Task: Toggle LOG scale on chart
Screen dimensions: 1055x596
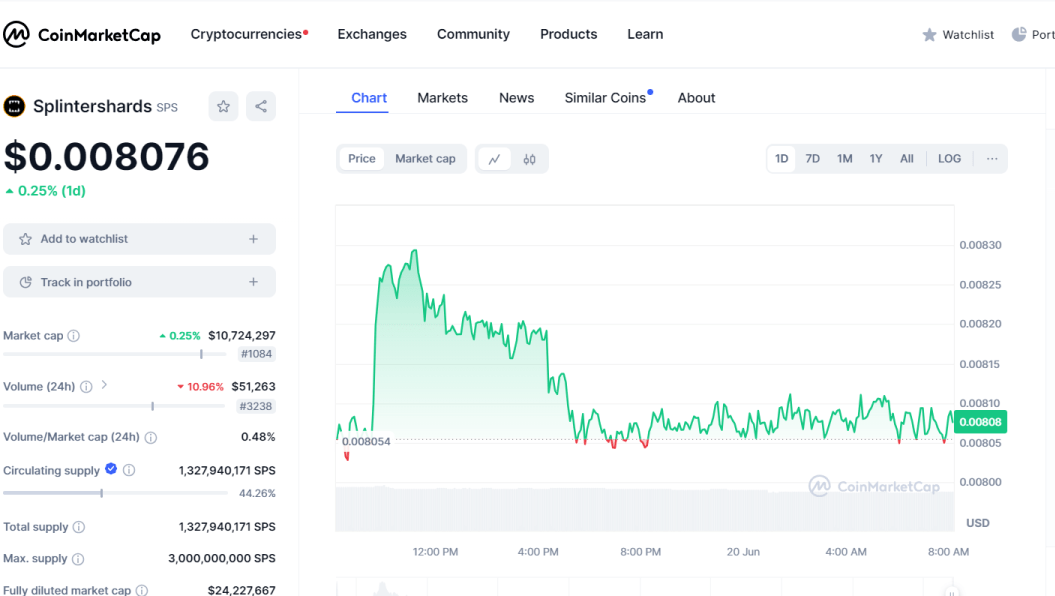Action: click(x=949, y=159)
